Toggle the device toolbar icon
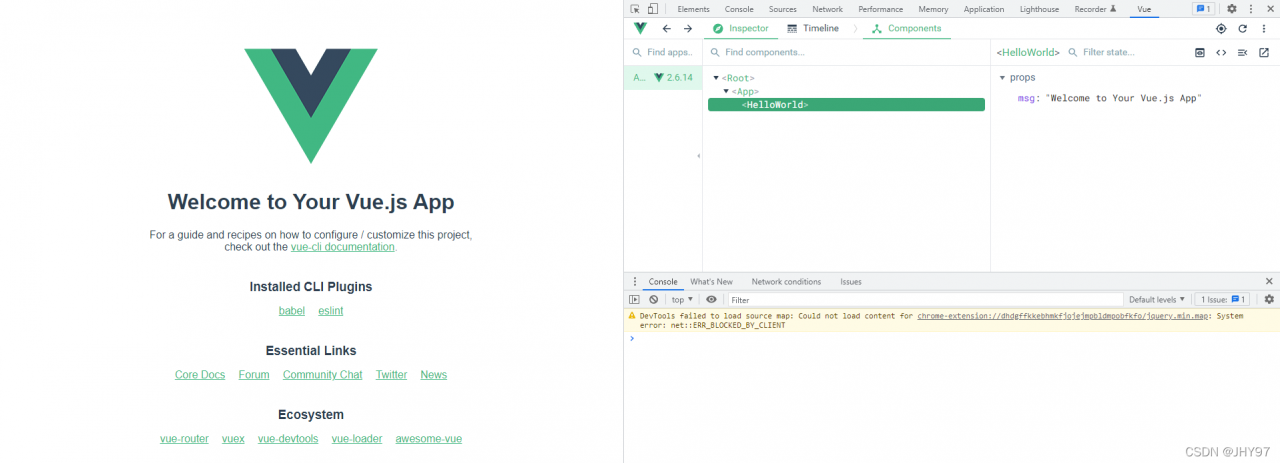The width and height of the screenshot is (1280, 463). pos(653,9)
